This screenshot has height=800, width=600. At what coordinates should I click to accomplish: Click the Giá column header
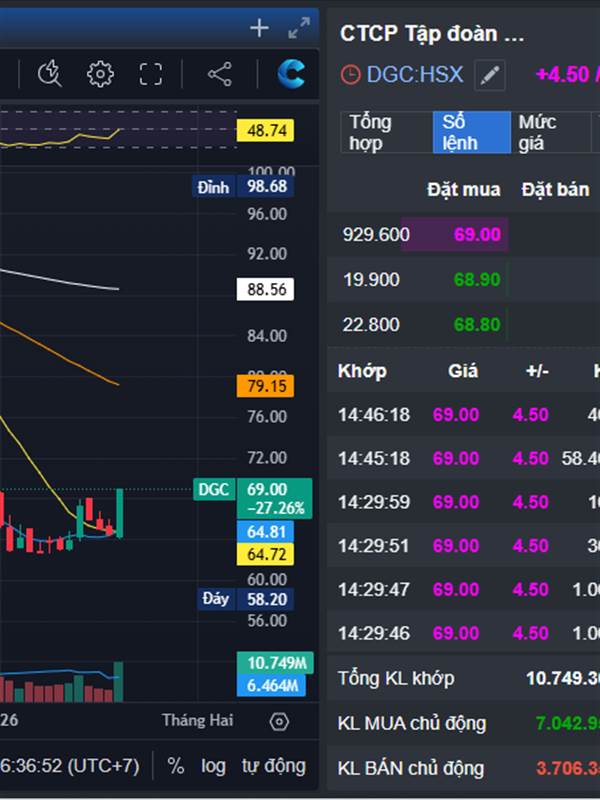pyautogui.click(x=463, y=371)
